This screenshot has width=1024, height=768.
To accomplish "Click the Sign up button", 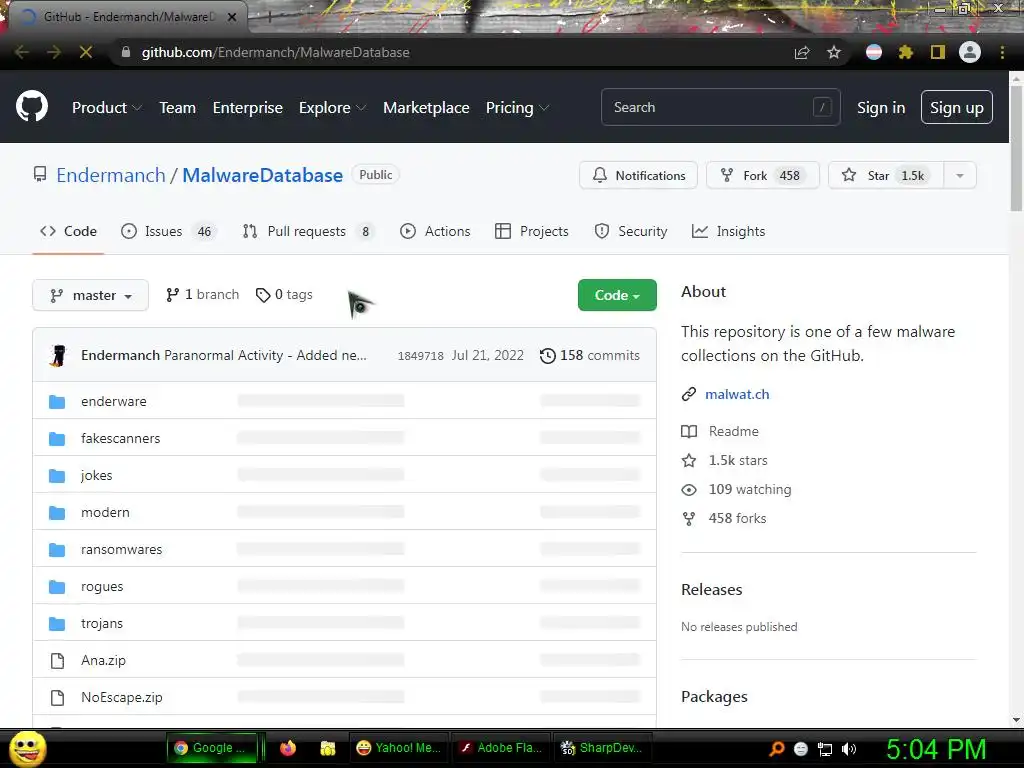I will click(957, 108).
